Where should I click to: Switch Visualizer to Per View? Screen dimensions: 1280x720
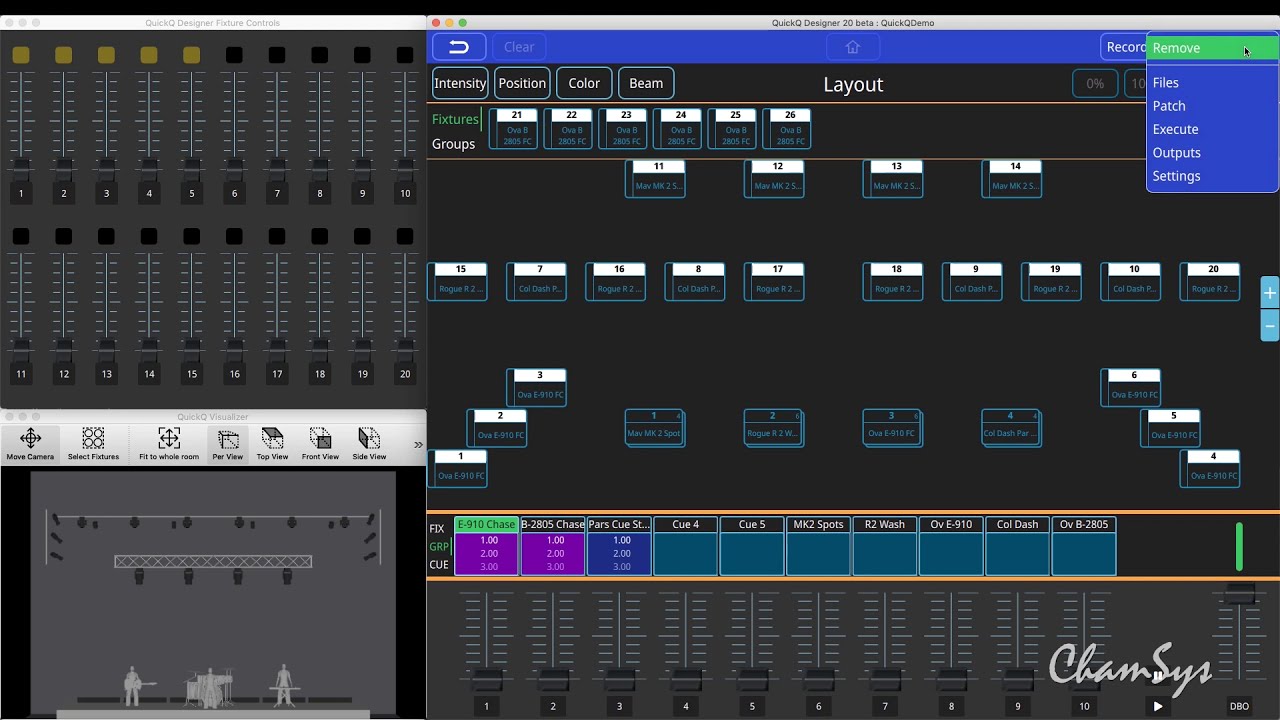pyautogui.click(x=228, y=444)
